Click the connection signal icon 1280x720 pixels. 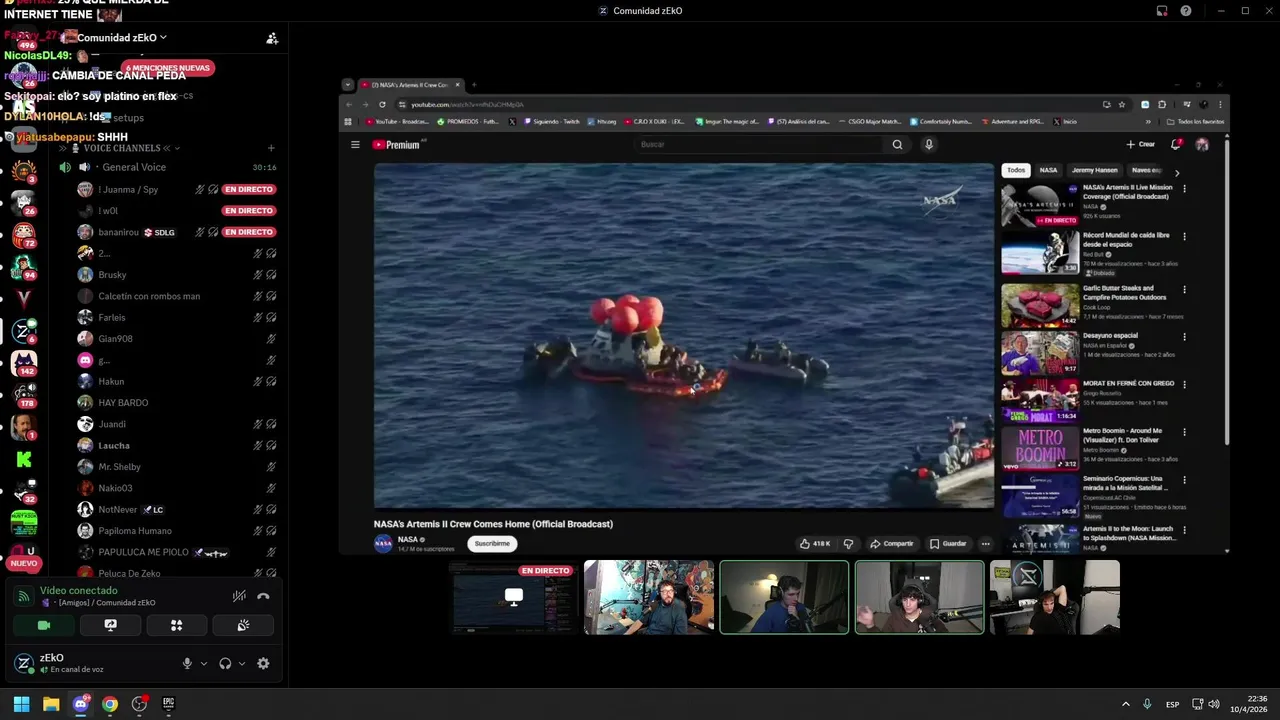click(x=24, y=596)
